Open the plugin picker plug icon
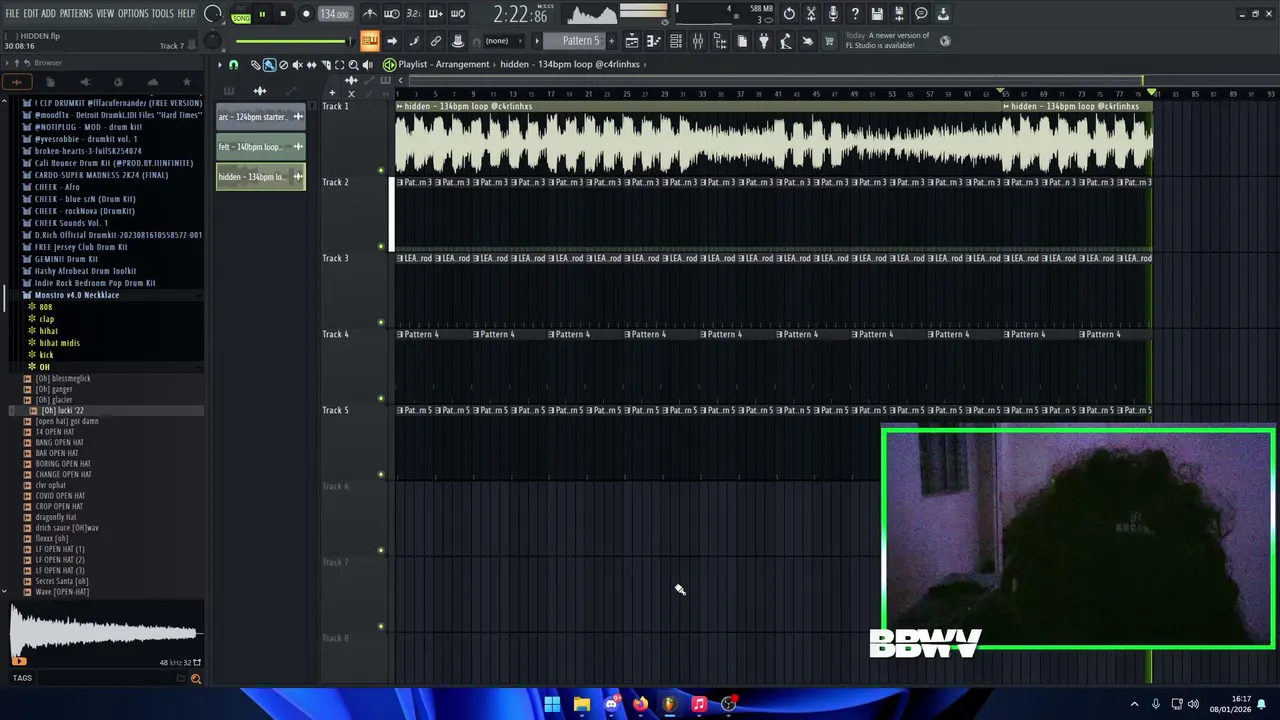Screen dimensions: 1280x720 [x=763, y=41]
